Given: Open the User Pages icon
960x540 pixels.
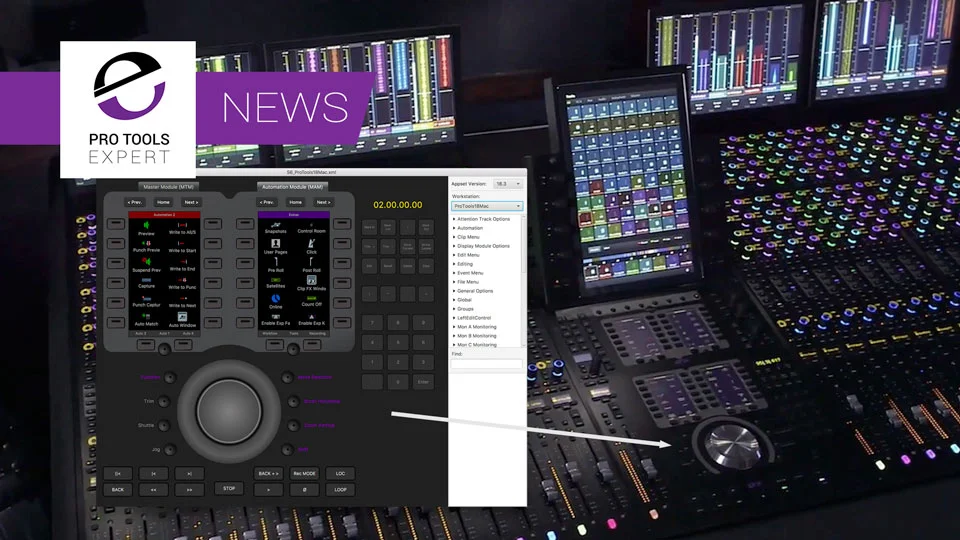Looking at the screenshot, I should pos(276,244).
